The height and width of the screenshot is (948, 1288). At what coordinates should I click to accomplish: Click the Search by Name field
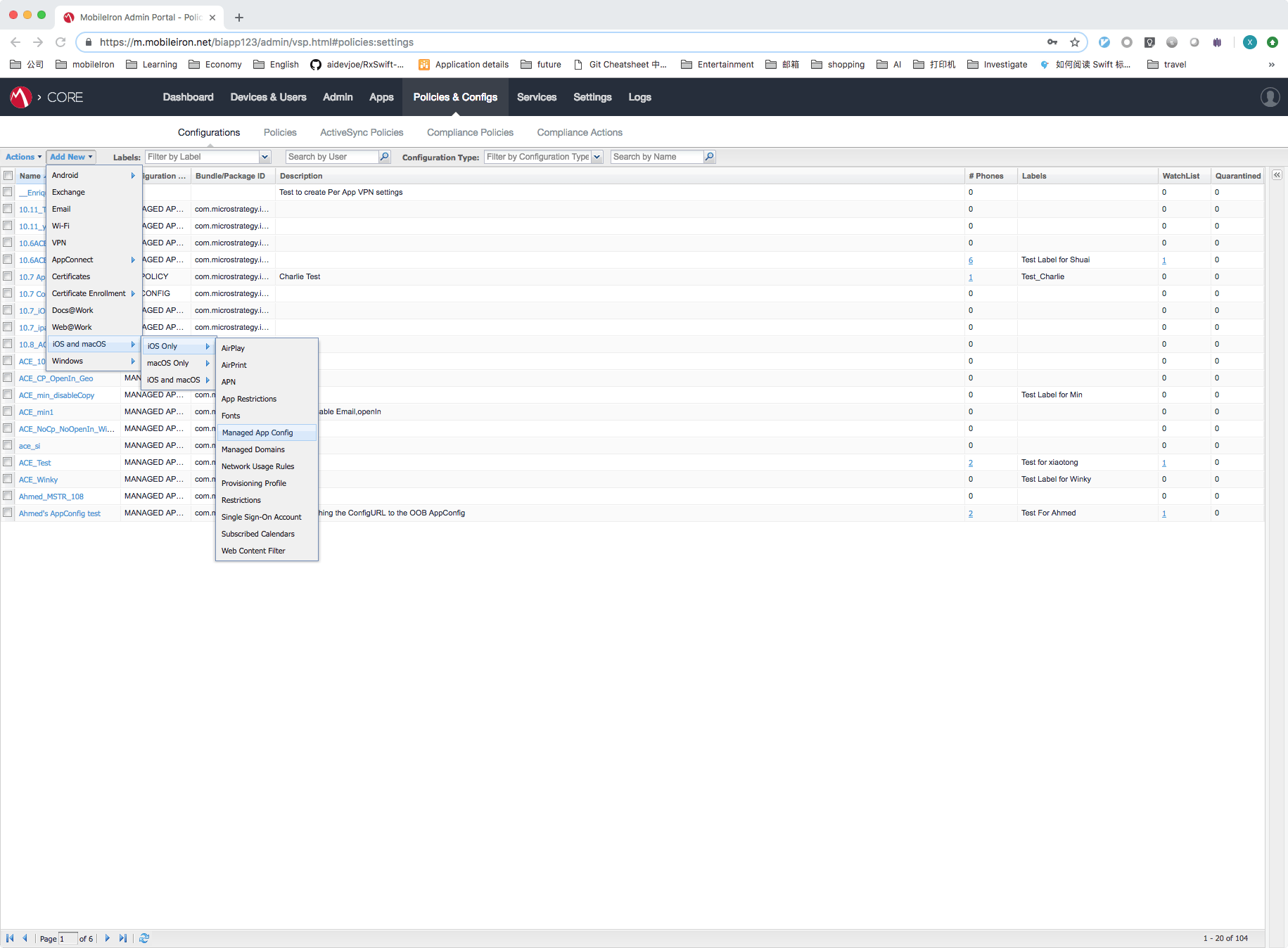click(x=657, y=157)
